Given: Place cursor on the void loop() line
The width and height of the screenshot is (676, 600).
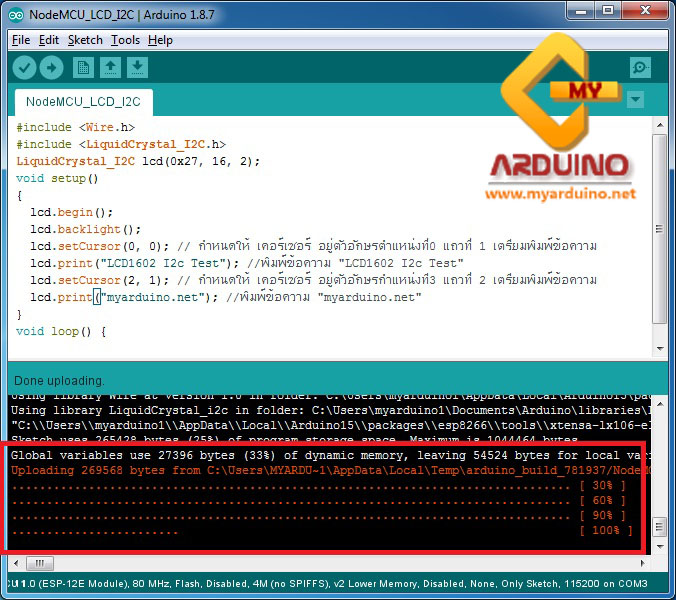Looking at the screenshot, I should [x=60, y=331].
